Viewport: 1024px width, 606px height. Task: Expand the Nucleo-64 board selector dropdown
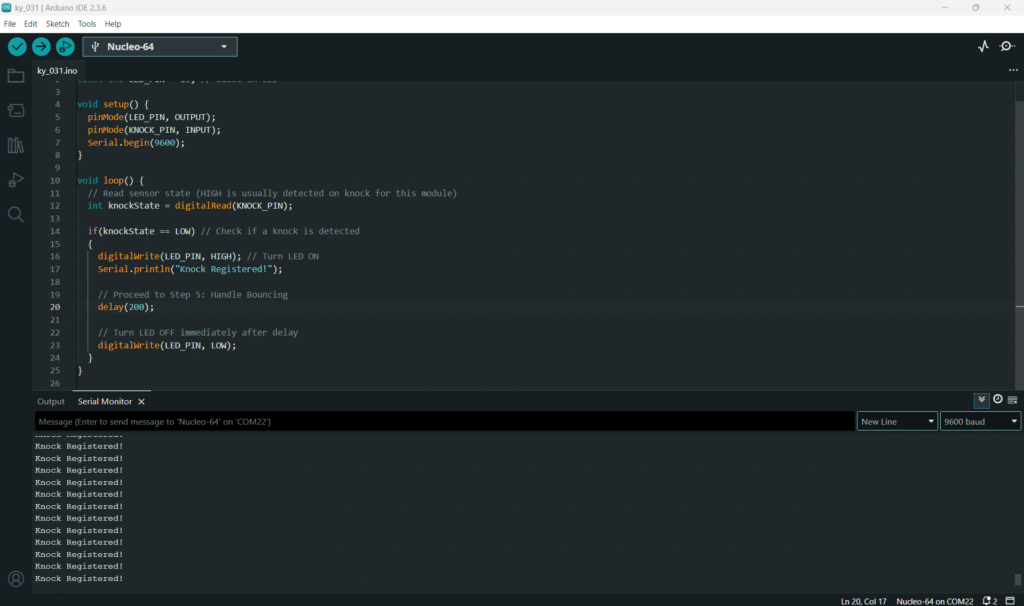160,46
